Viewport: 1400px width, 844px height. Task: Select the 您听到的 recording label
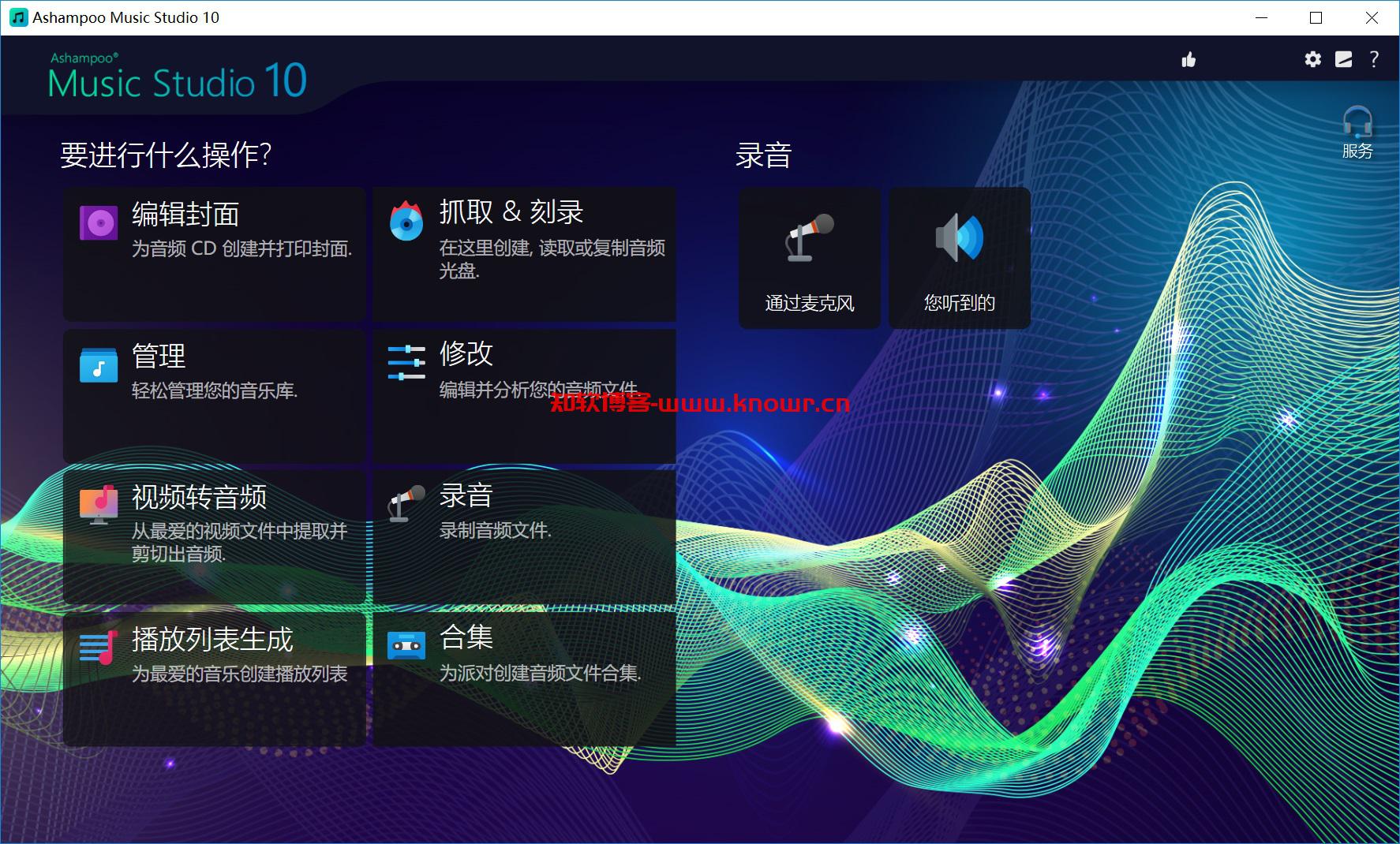click(x=960, y=303)
